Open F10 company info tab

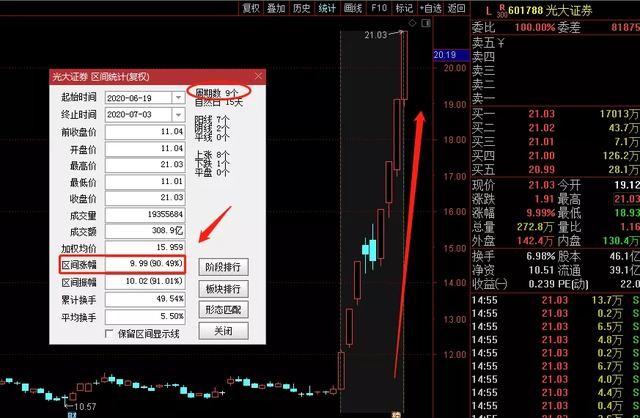[379, 8]
